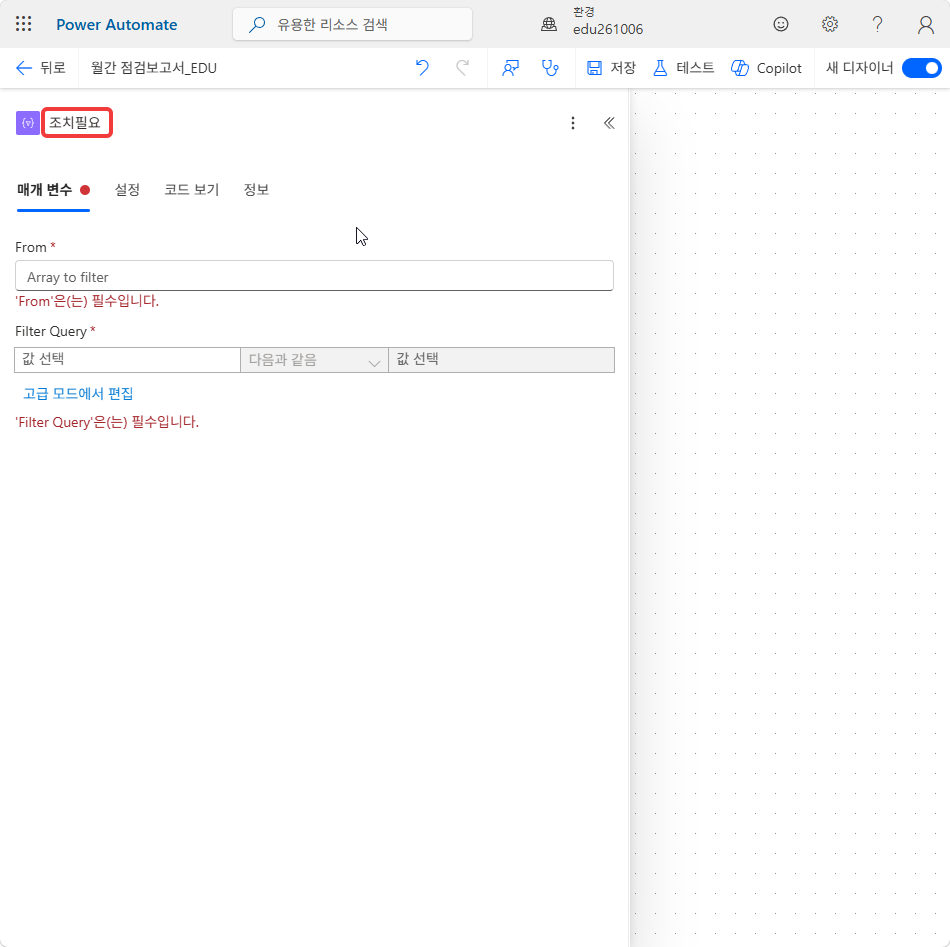Click the flow name 월간 점검보고서_EDU
Screen dimensions: 950x947
pyautogui.click(x=154, y=68)
